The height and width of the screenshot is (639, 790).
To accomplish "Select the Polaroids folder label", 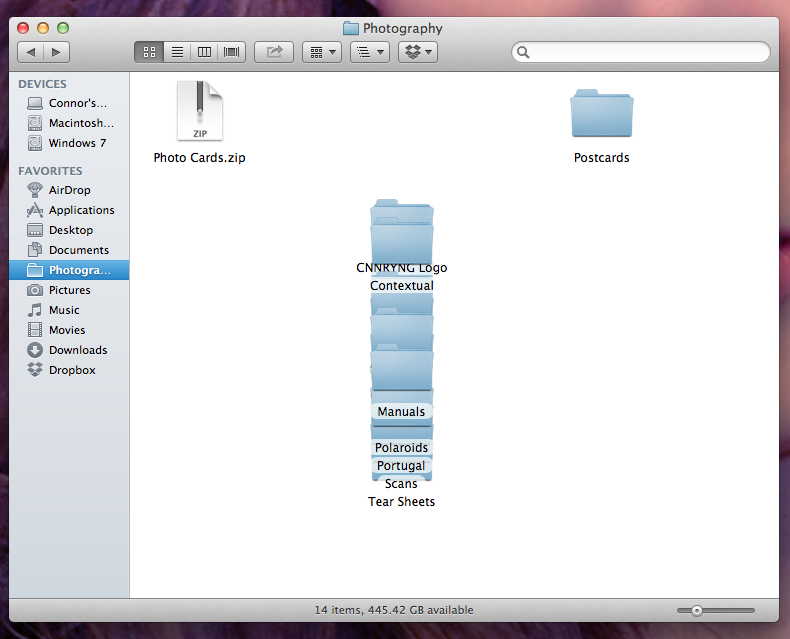I will pos(402,448).
